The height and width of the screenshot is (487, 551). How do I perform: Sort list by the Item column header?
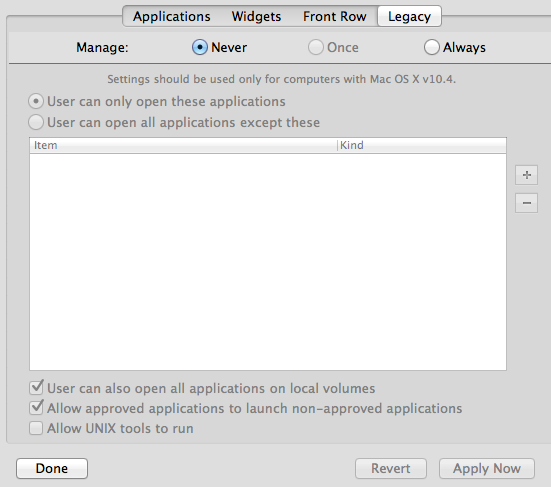(183, 145)
